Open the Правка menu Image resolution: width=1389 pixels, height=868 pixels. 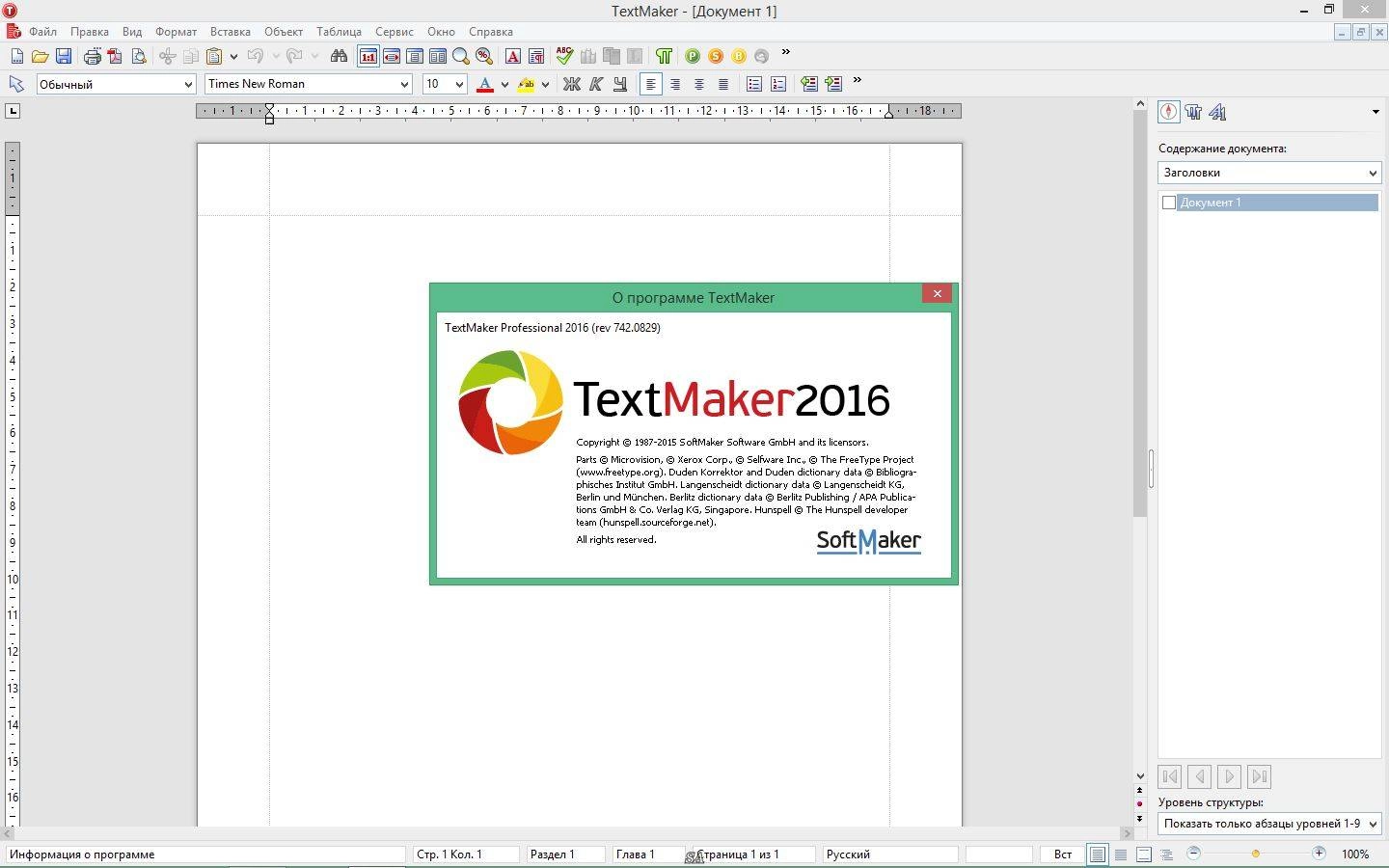90,32
